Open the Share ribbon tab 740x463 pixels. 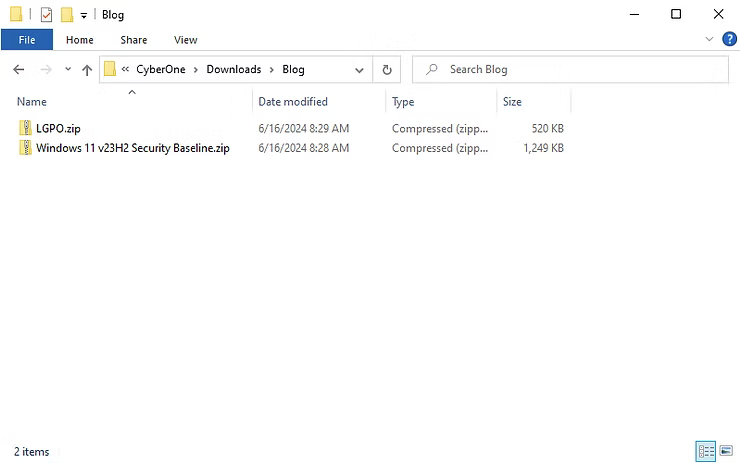coord(134,40)
